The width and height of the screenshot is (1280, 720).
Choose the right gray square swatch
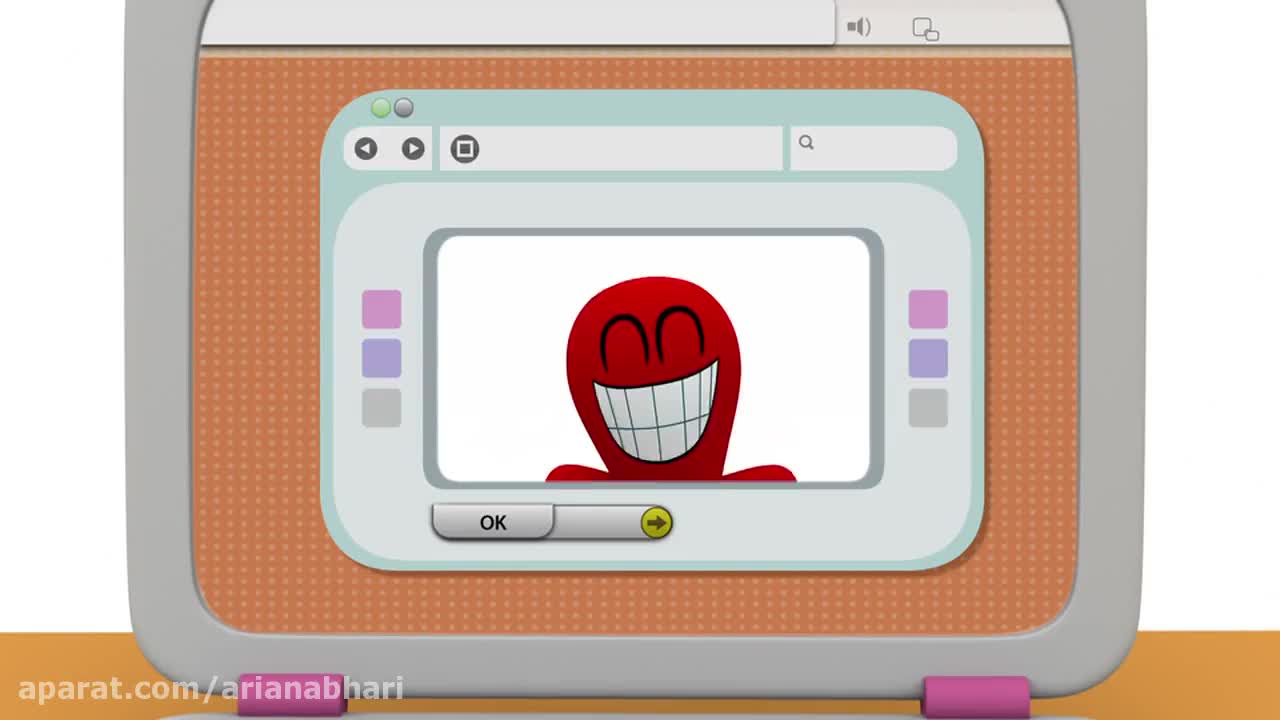point(927,408)
